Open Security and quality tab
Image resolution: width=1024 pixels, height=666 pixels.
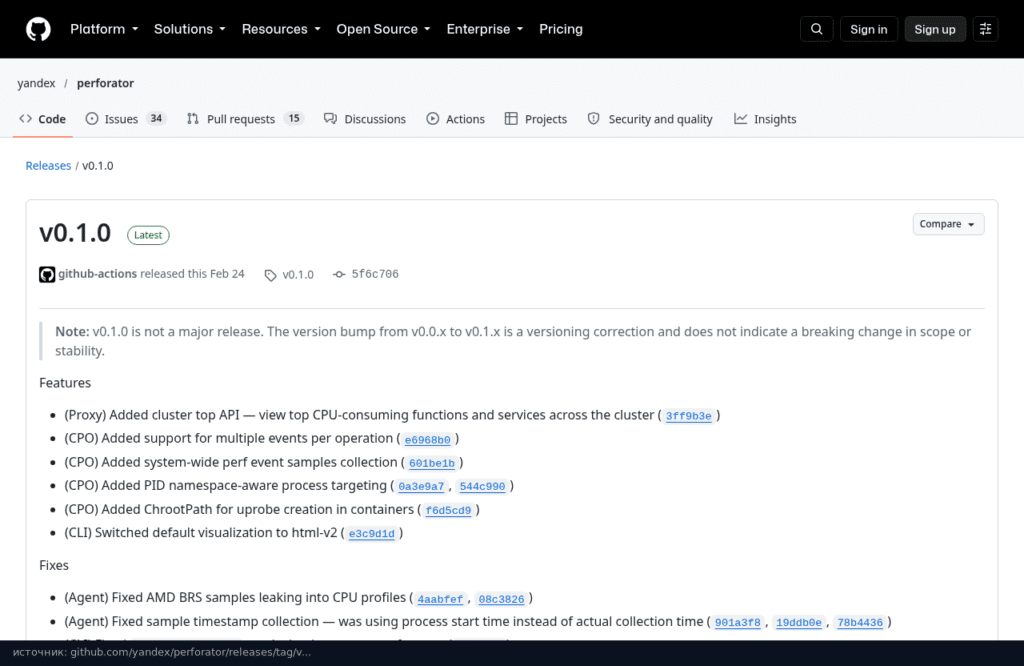click(650, 119)
